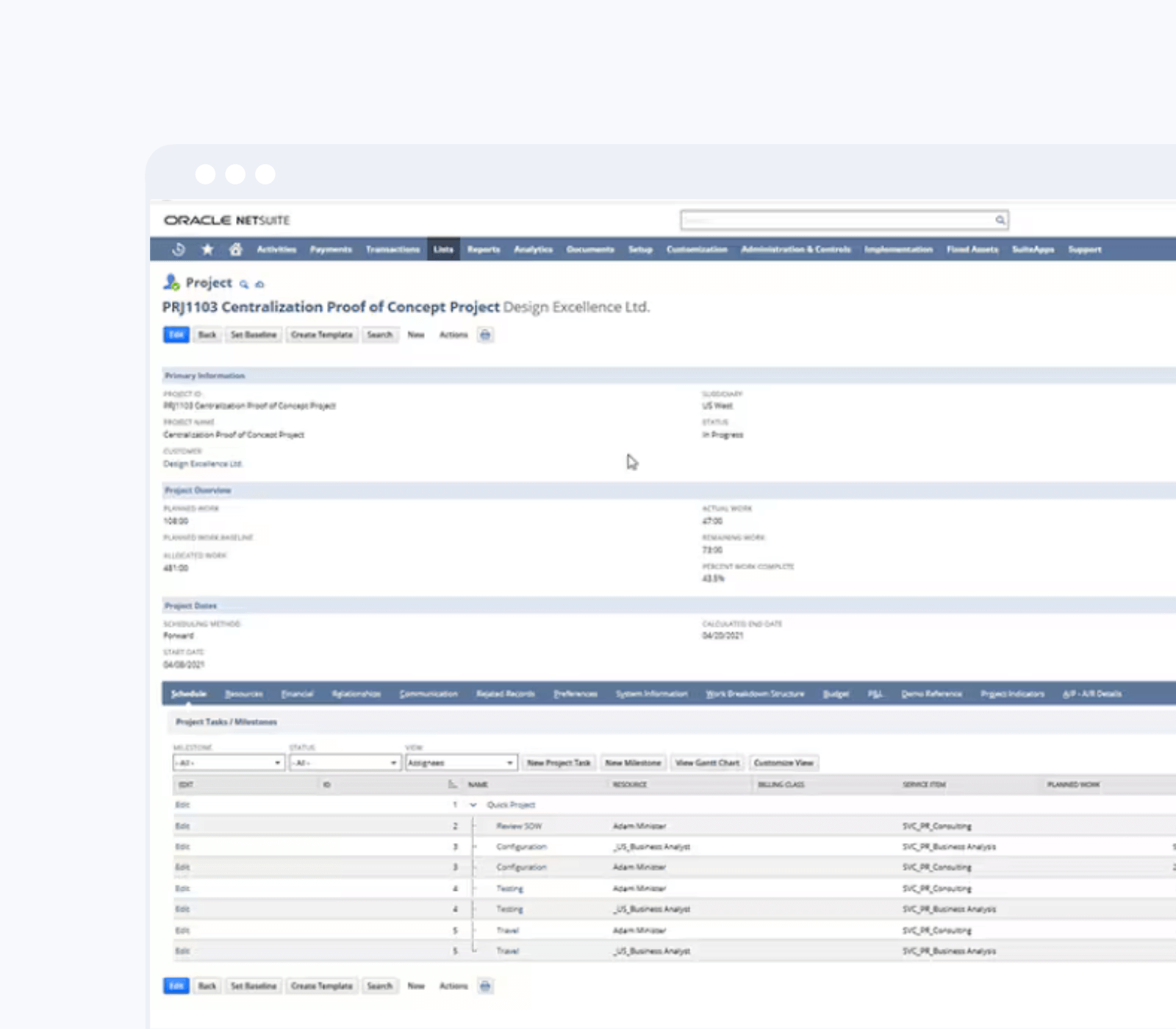Image resolution: width=1176 pixels, height=1029 pixels.
Task: Click the Oracle NetSuite logo
Action: [x=226, y=220]
